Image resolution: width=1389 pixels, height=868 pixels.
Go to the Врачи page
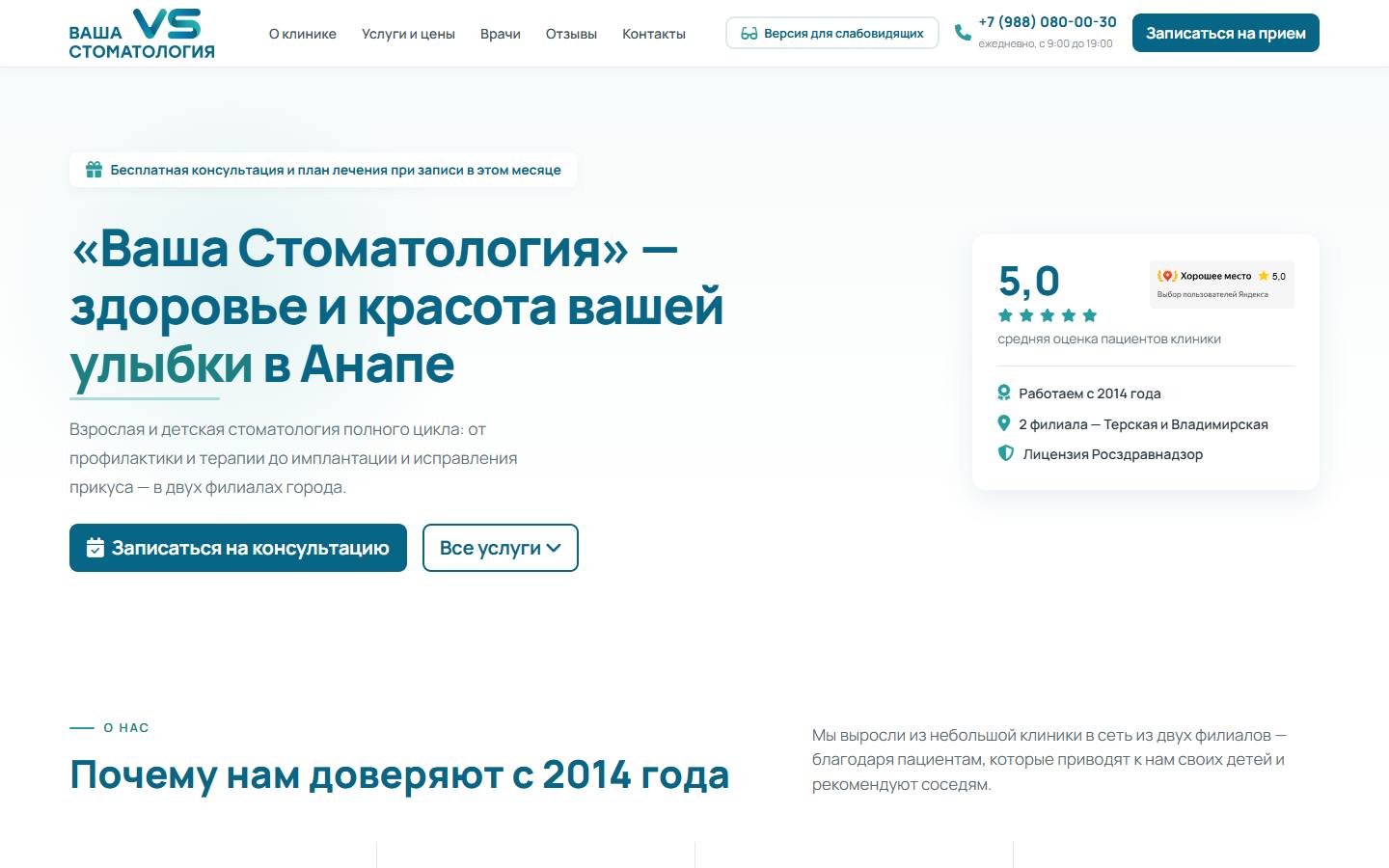pos(501,34)
